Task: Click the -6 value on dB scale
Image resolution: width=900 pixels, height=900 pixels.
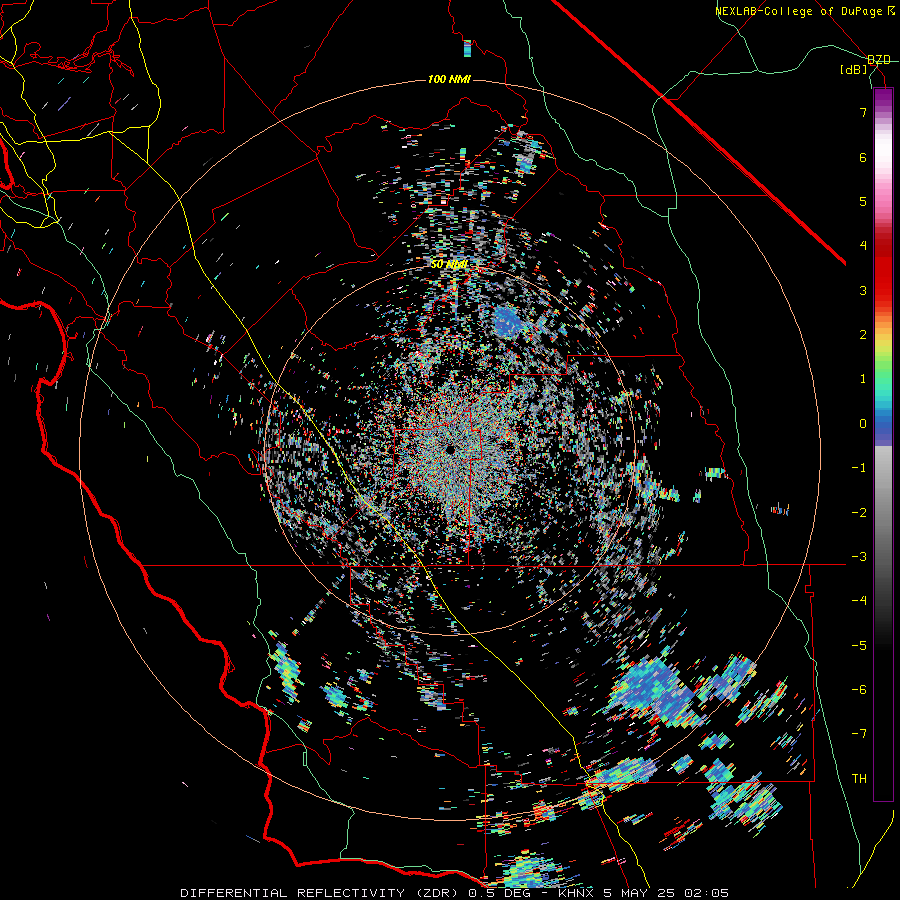Action: pos(859,690)
